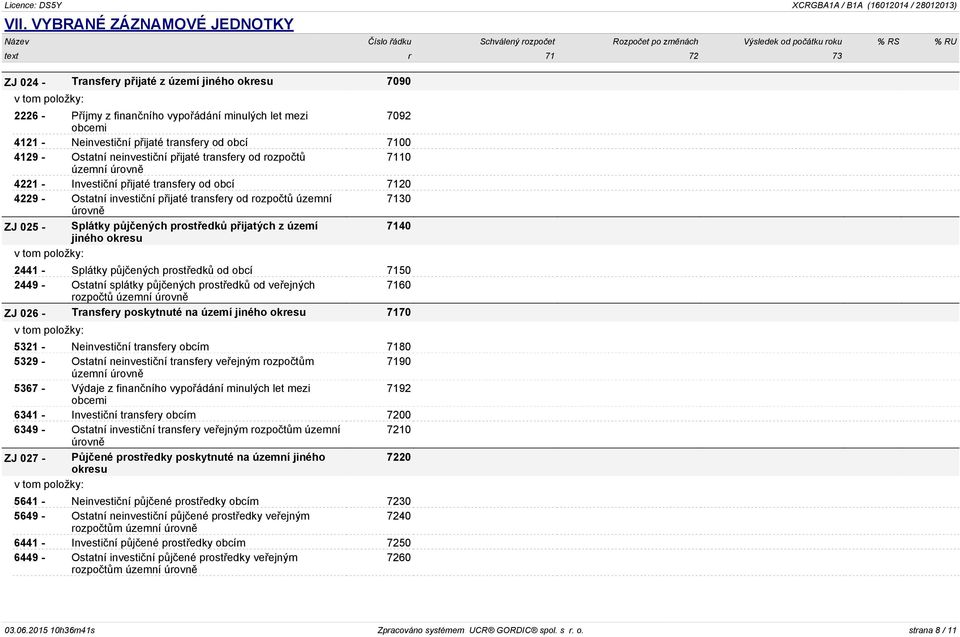Click row number '7140'
960x637 pixels.
tap(399, 226)
